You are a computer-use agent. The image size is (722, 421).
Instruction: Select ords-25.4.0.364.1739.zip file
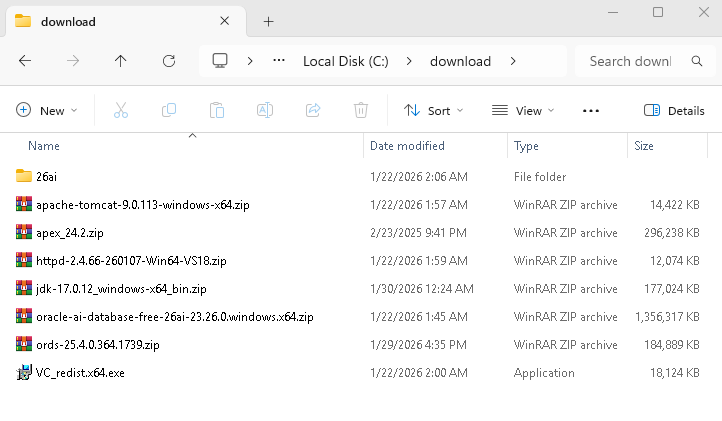point(98,345)
